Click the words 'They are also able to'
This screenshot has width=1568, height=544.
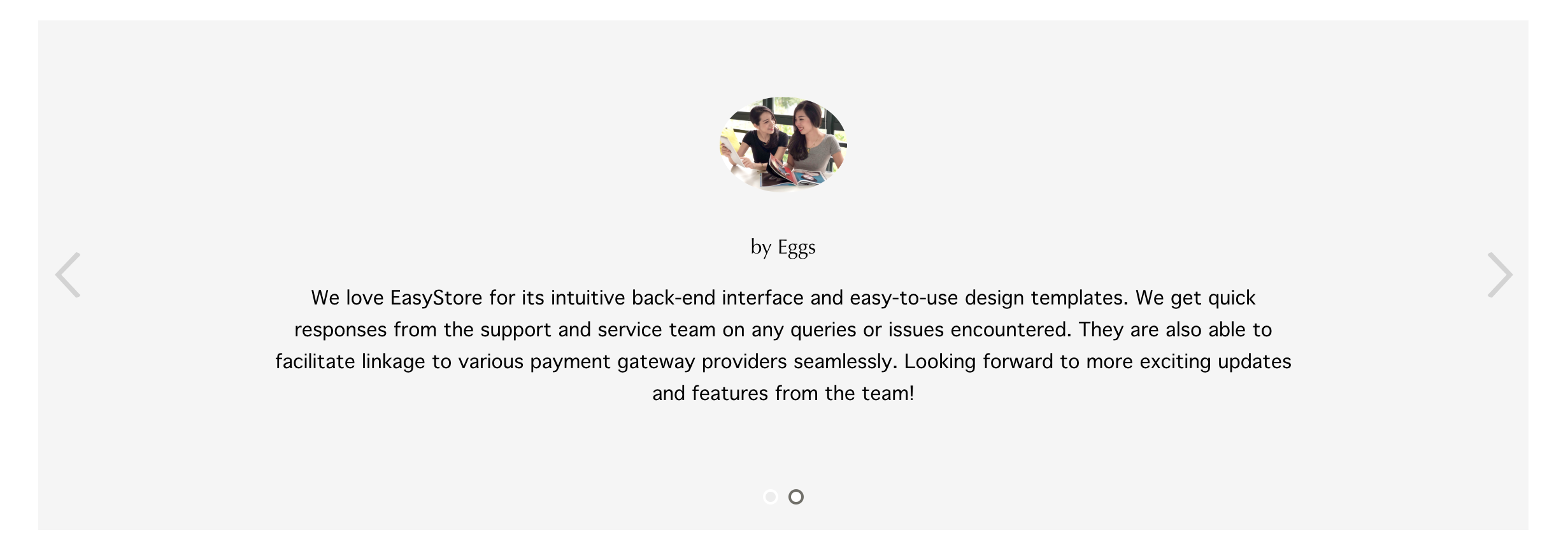point(1175,330)
